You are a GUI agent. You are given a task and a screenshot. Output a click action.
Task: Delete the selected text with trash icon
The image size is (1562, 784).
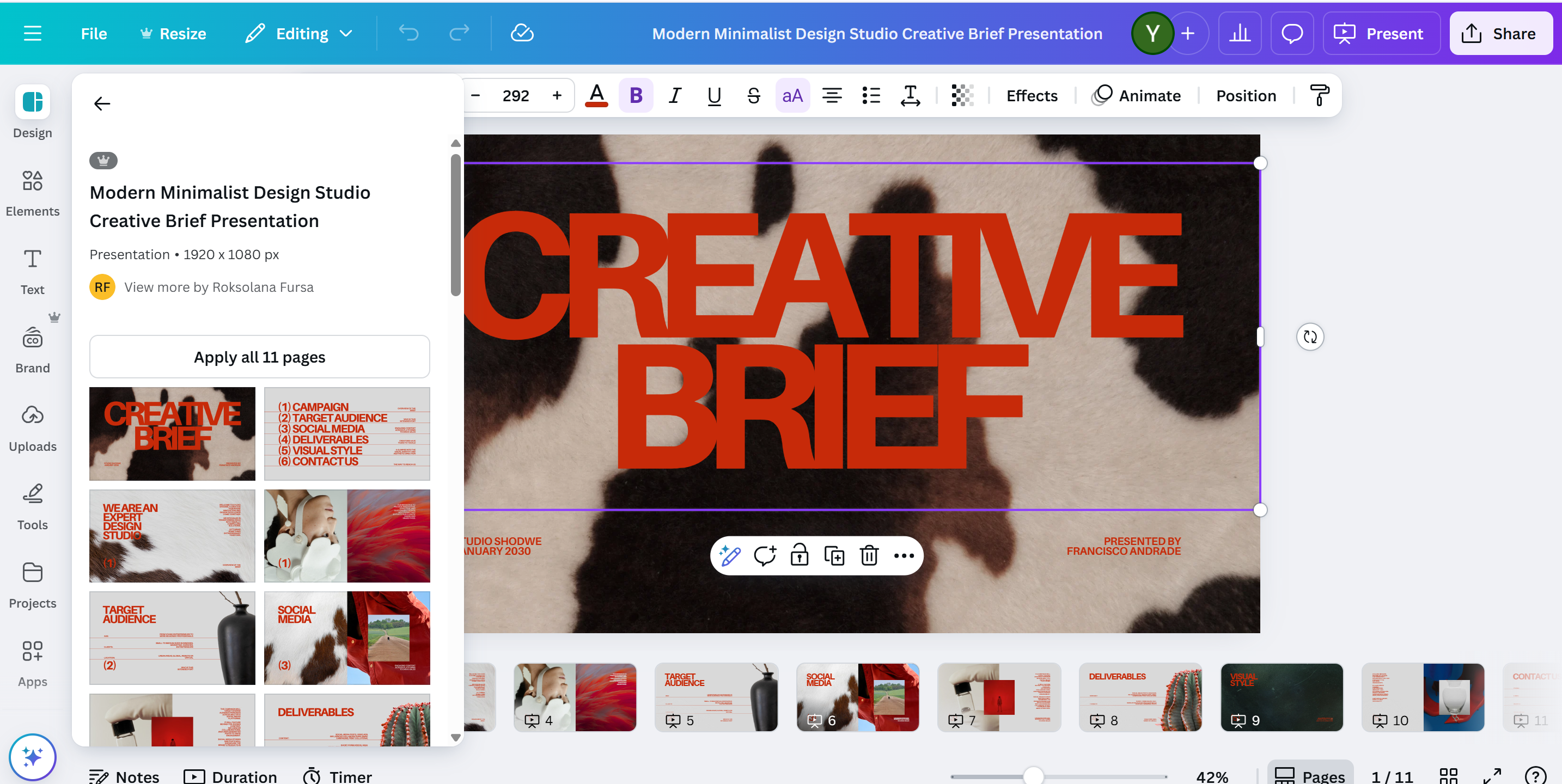coord(869,555)
